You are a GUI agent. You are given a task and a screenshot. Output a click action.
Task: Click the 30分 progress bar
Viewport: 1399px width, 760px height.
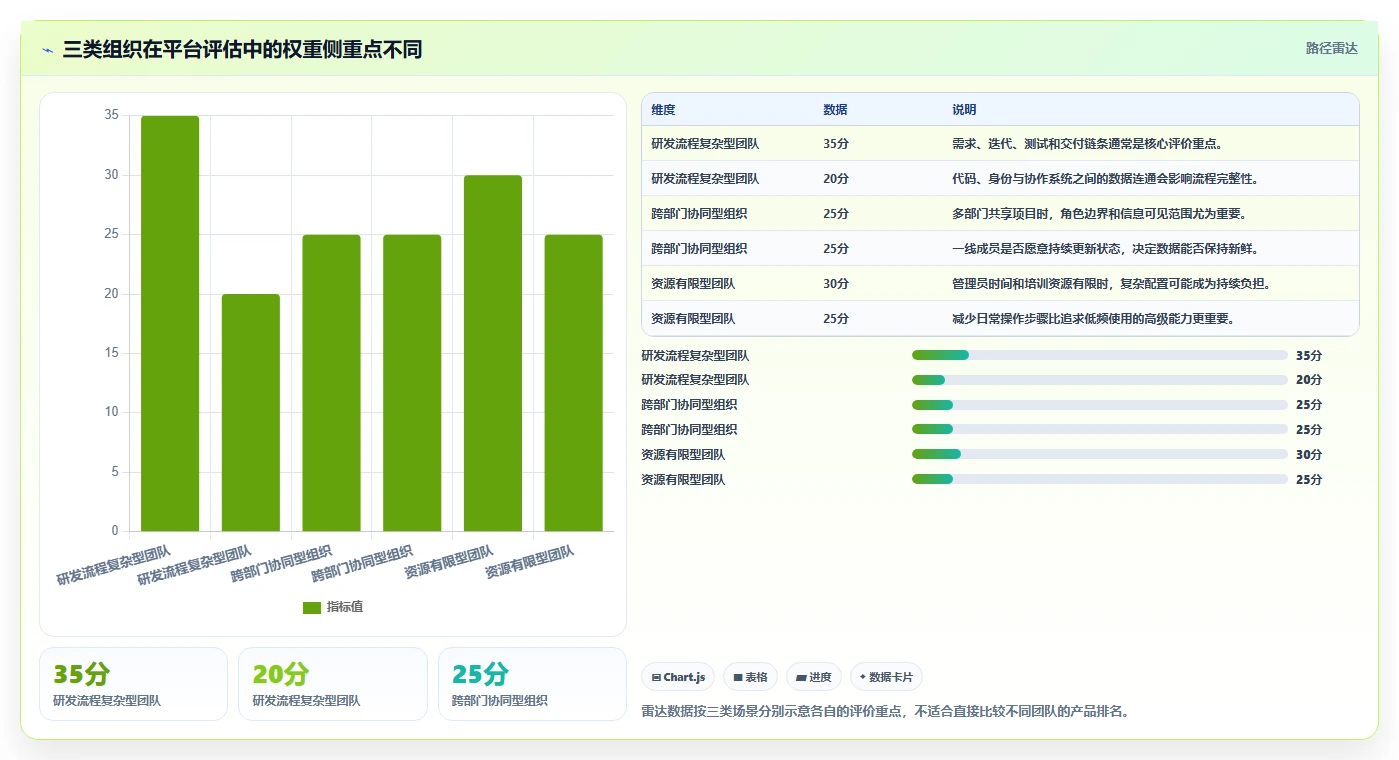pos(1099,454)
